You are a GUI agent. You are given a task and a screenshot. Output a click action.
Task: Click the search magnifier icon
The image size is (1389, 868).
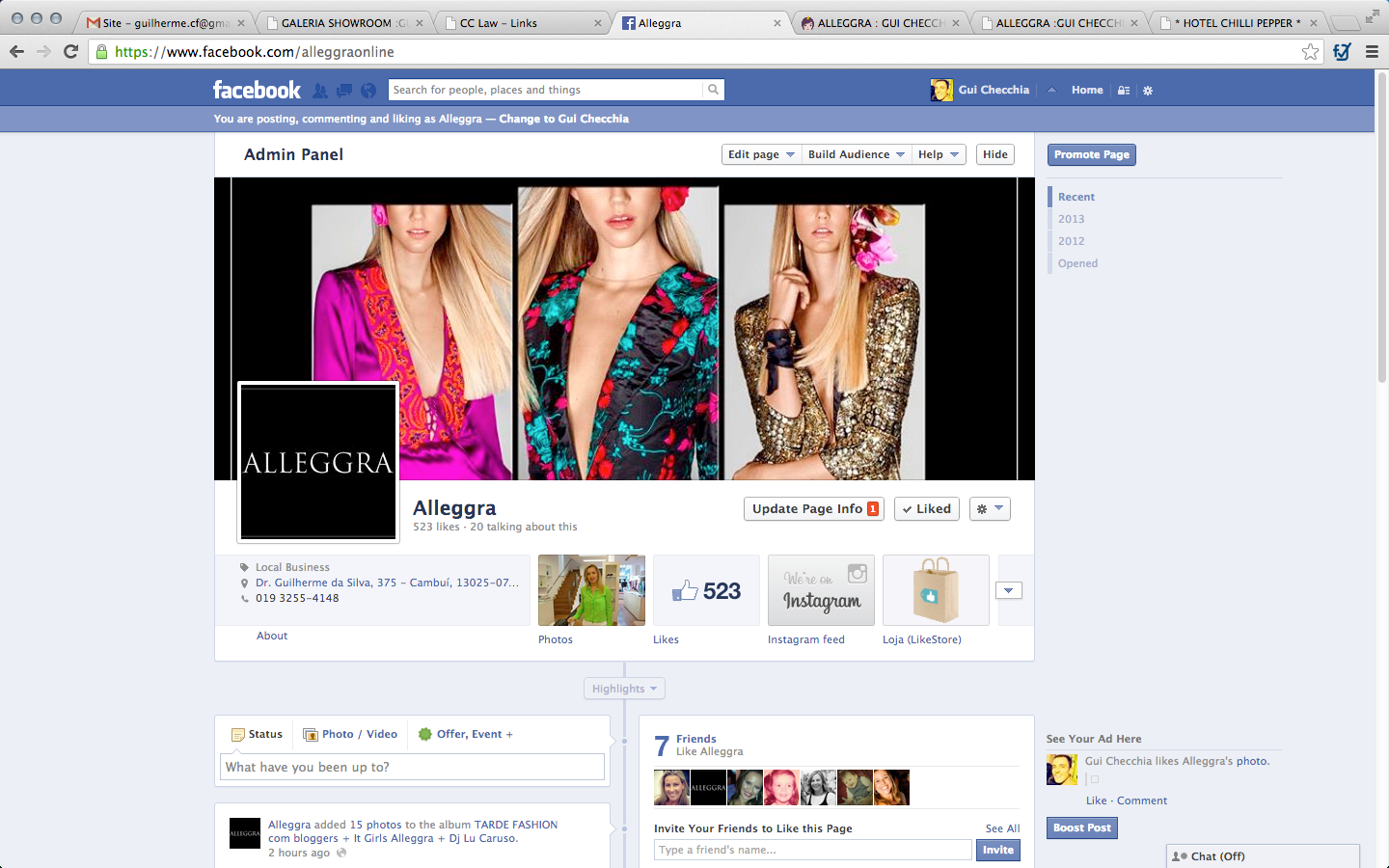point(713,90)
